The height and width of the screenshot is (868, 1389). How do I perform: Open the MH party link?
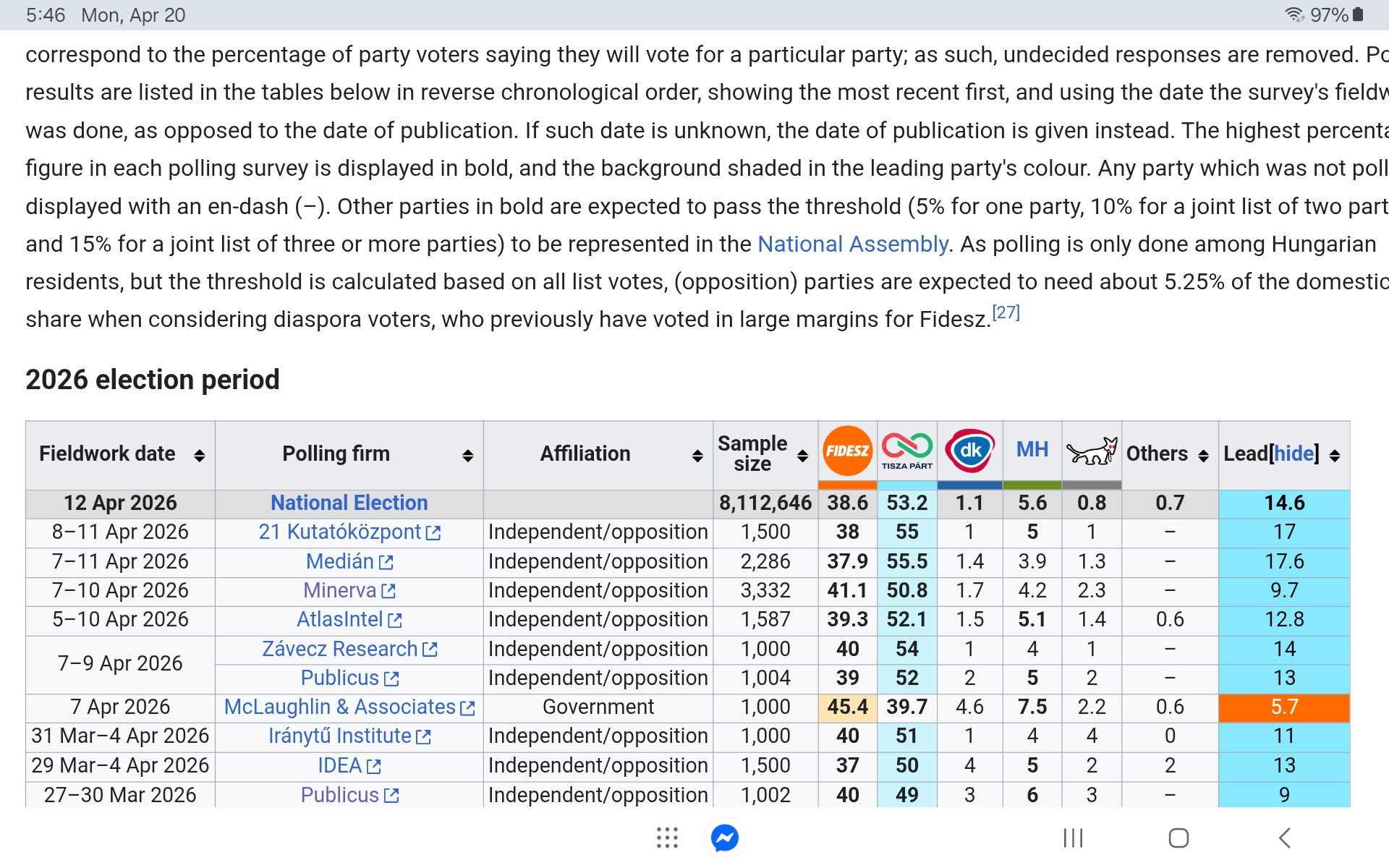click(1032, 450)
